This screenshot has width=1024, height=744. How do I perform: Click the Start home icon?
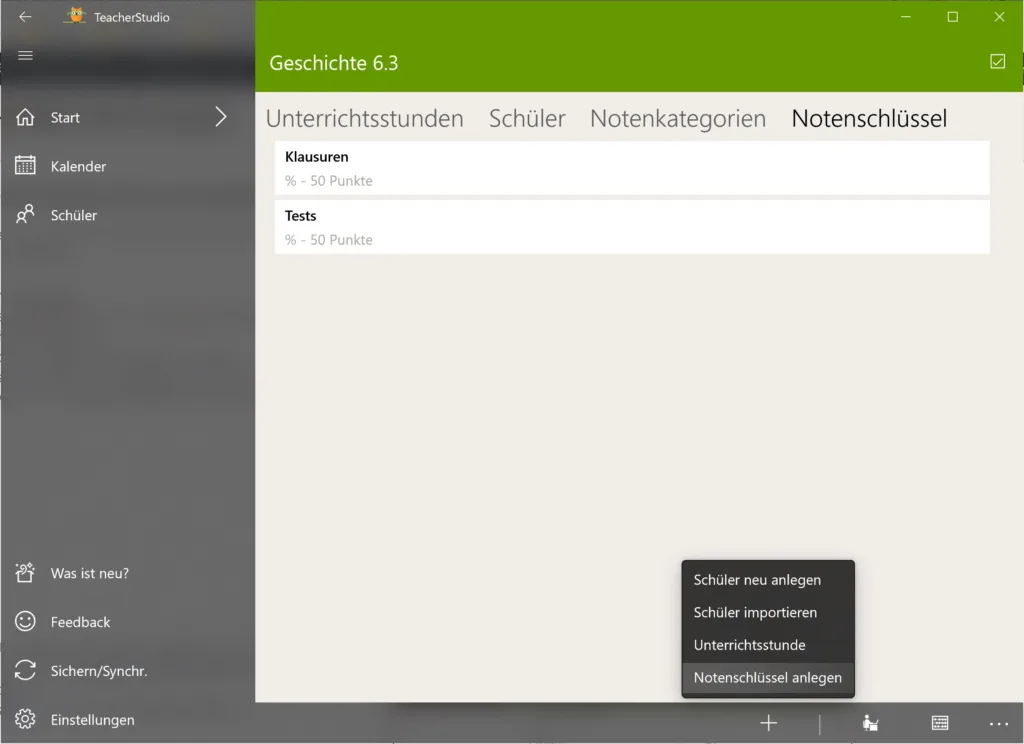pos(25,118)
